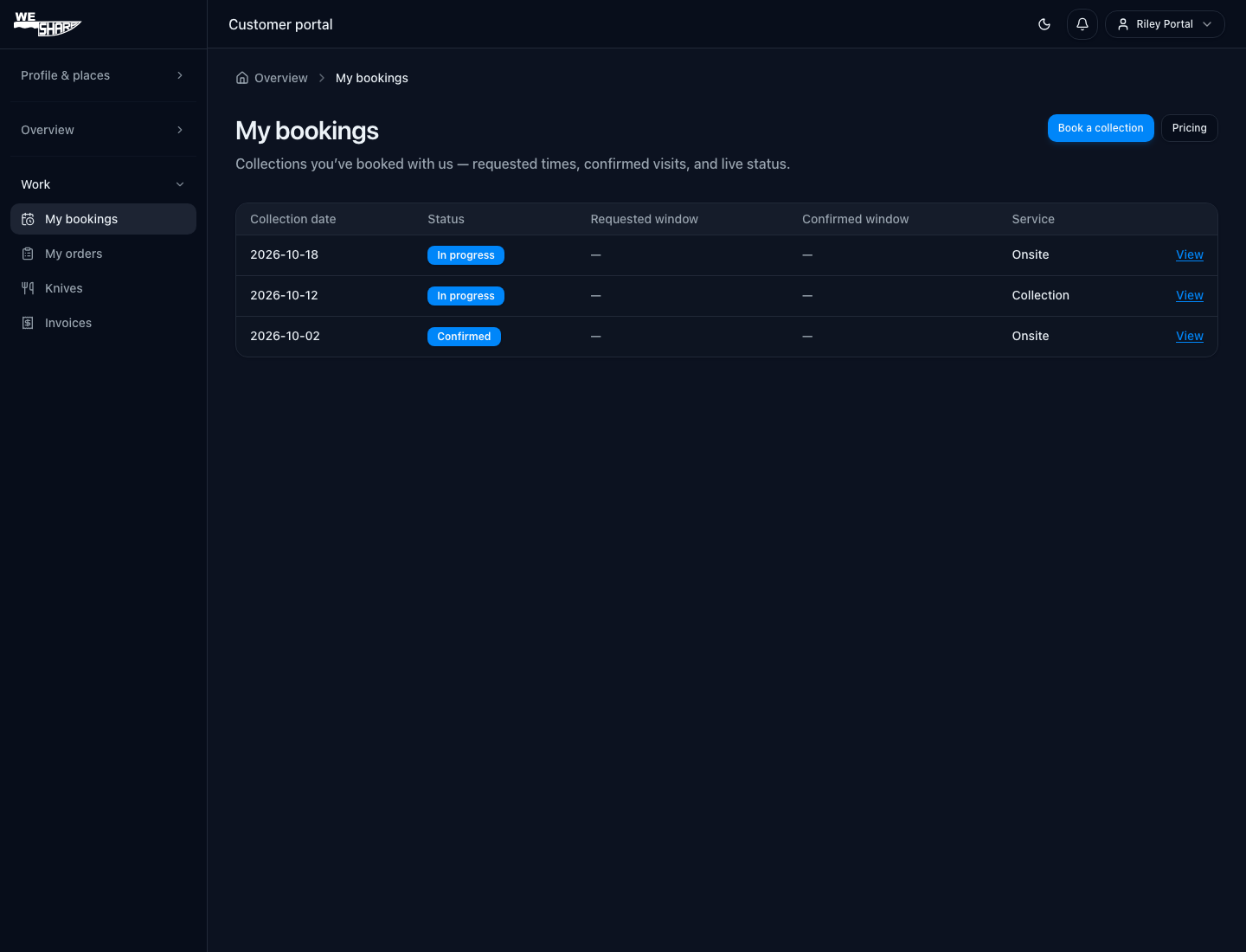Click Onsite service for 2026-10-18

tap(1031, 254)
